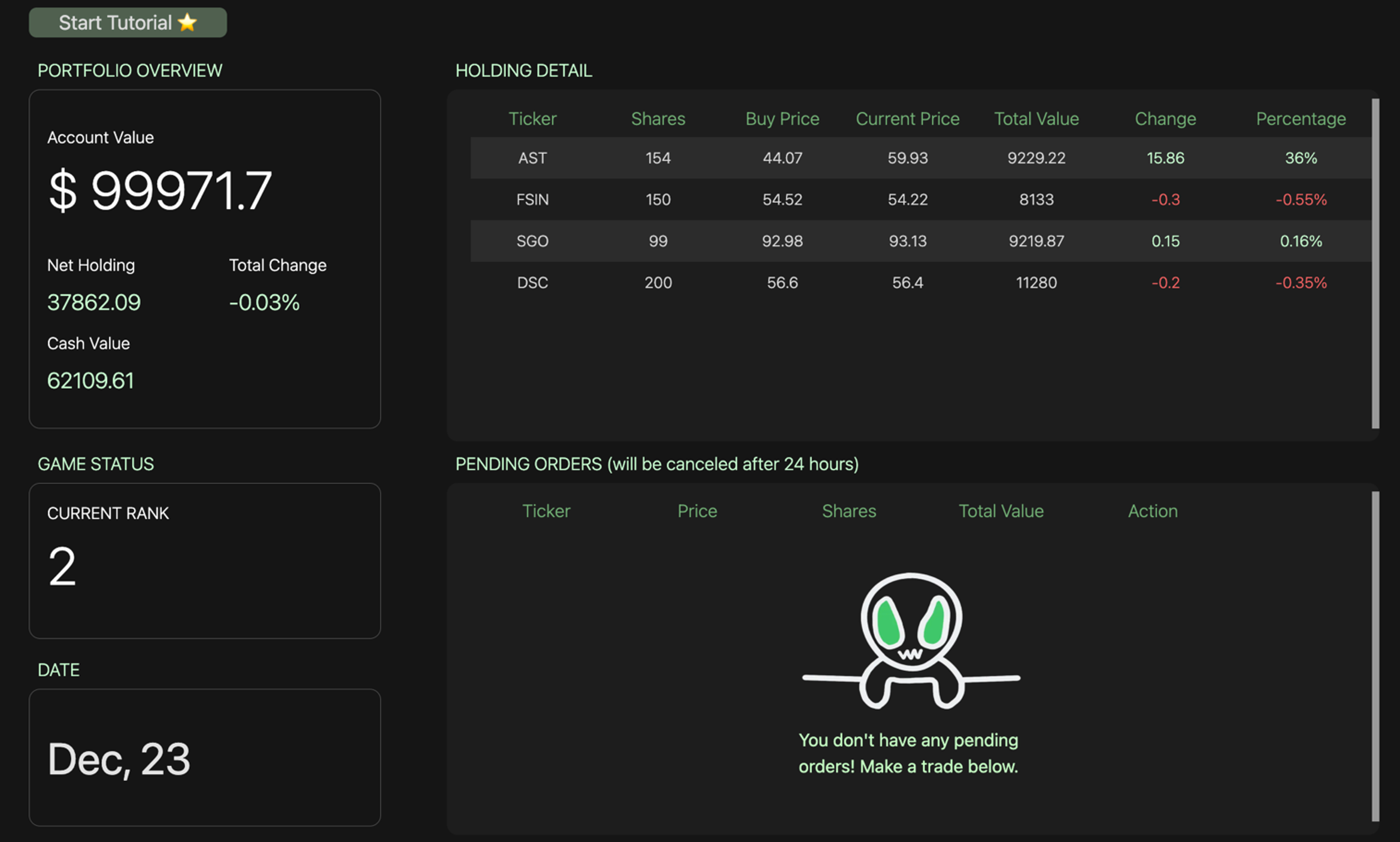Sort holdings by Current Price

pyautogui.click(x=907, y=119)
